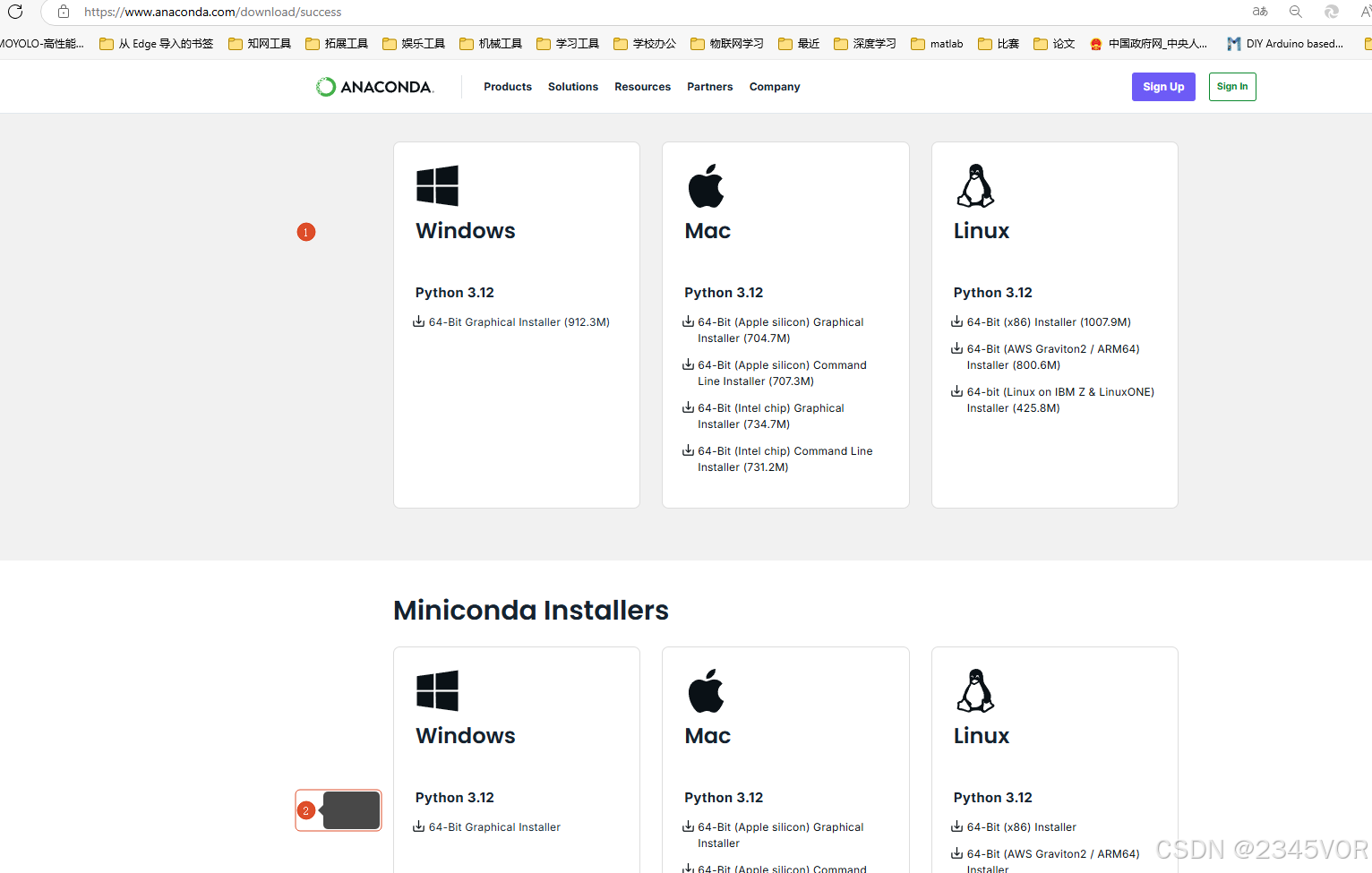This screenshot has height=873, width=1372.
Task: Open the 拓展工具 bookmark folder
Action: click(337, 43)
